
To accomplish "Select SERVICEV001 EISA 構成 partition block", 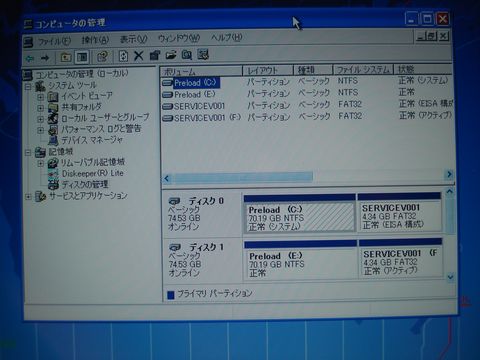I will coord(400,212).
